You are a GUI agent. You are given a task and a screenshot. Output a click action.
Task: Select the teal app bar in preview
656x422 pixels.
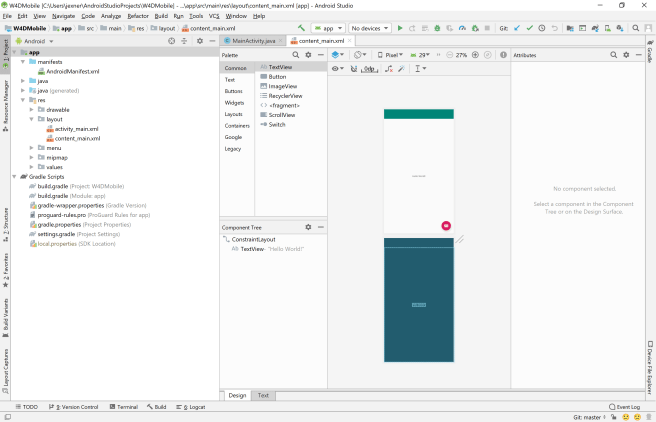(x=418, y=114)
